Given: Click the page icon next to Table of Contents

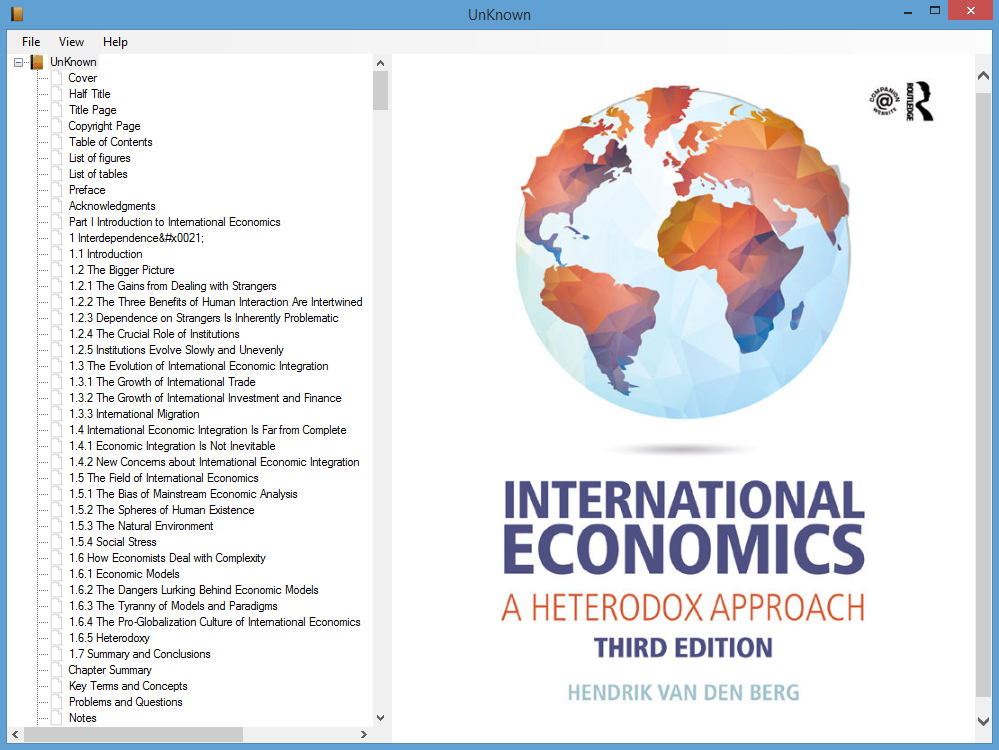Looking at the screenshot, I should (x=57, y=141).
